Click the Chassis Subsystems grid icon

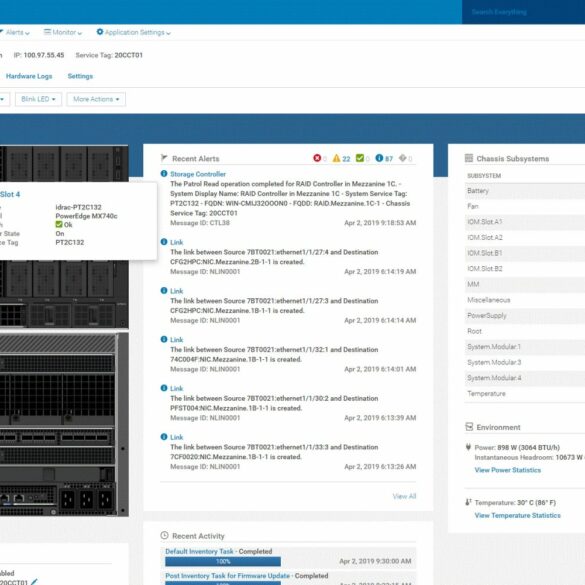(469, 158)
